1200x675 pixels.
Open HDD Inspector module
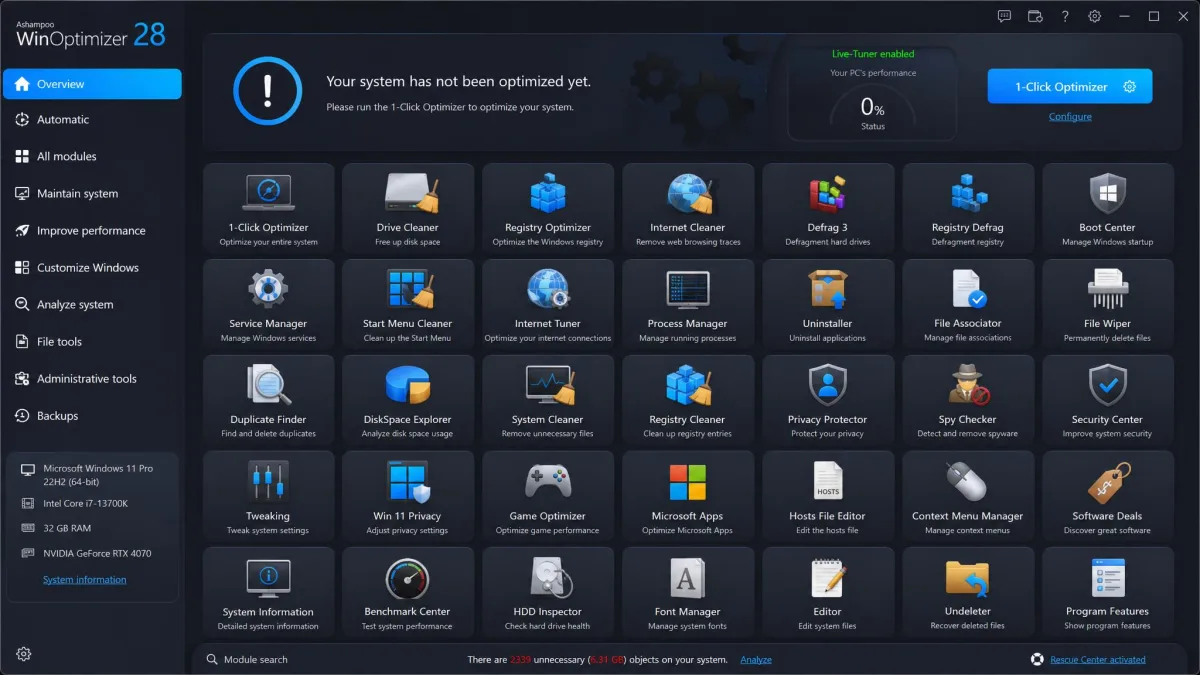pos(548,593)
